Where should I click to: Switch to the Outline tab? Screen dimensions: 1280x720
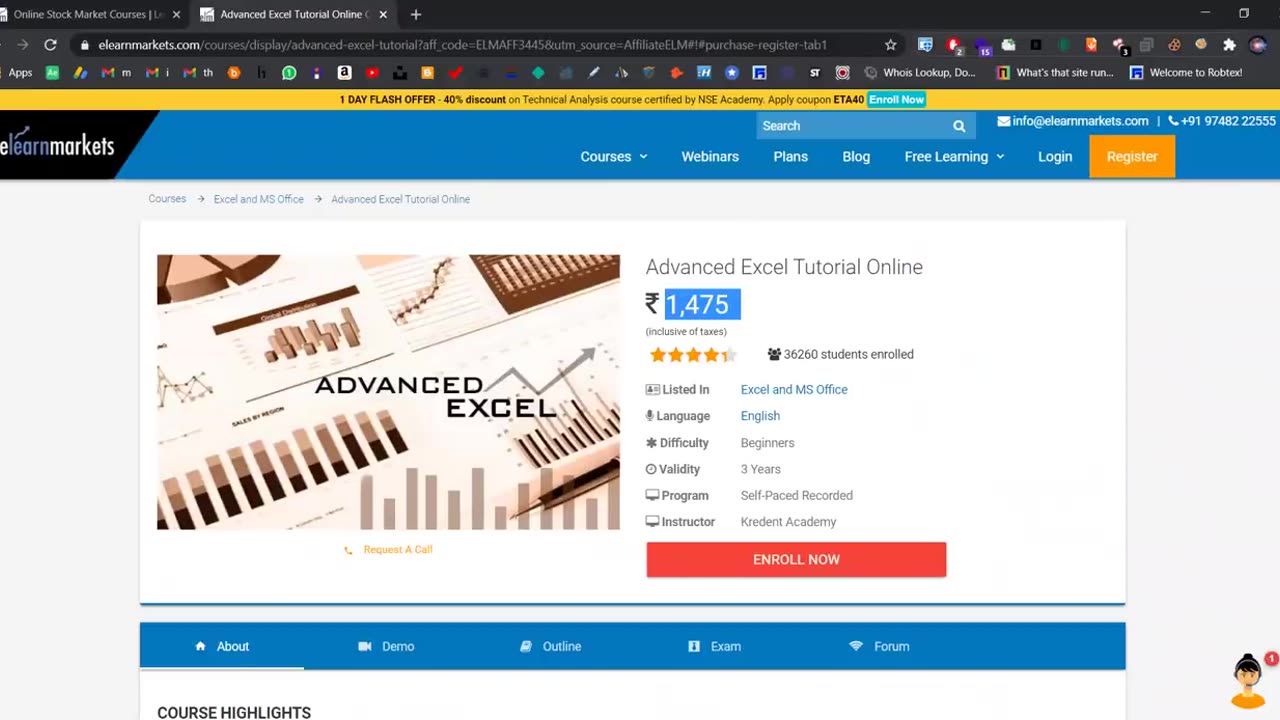click(550, 646)
